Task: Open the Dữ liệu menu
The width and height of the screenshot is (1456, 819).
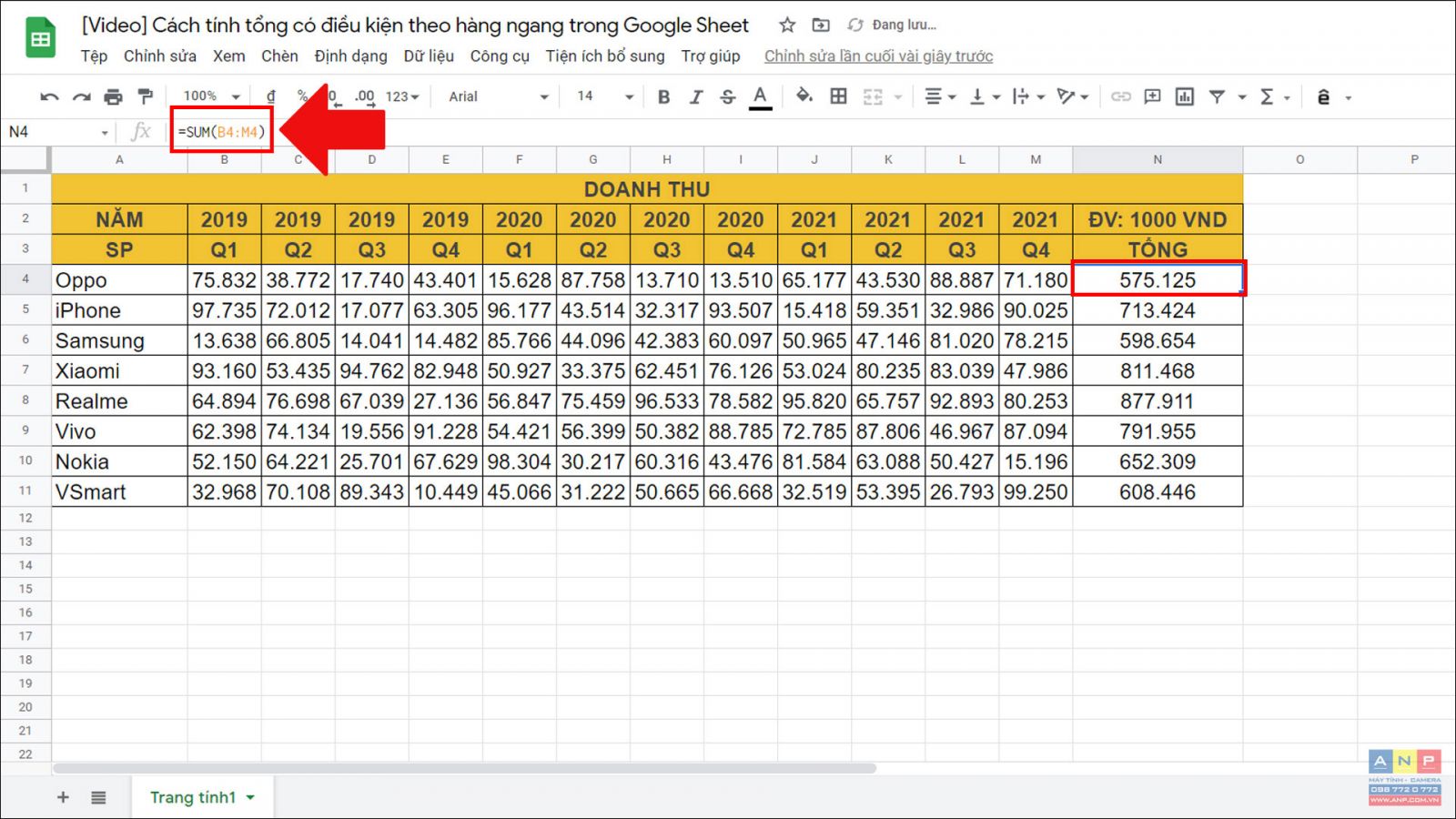Action: (x=429, y=56)
